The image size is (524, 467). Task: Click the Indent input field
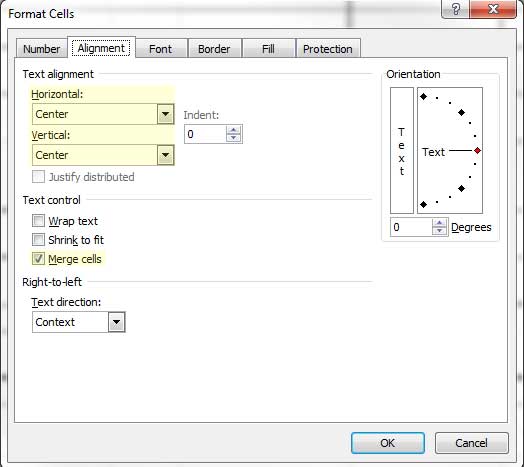tap(205, 134)
